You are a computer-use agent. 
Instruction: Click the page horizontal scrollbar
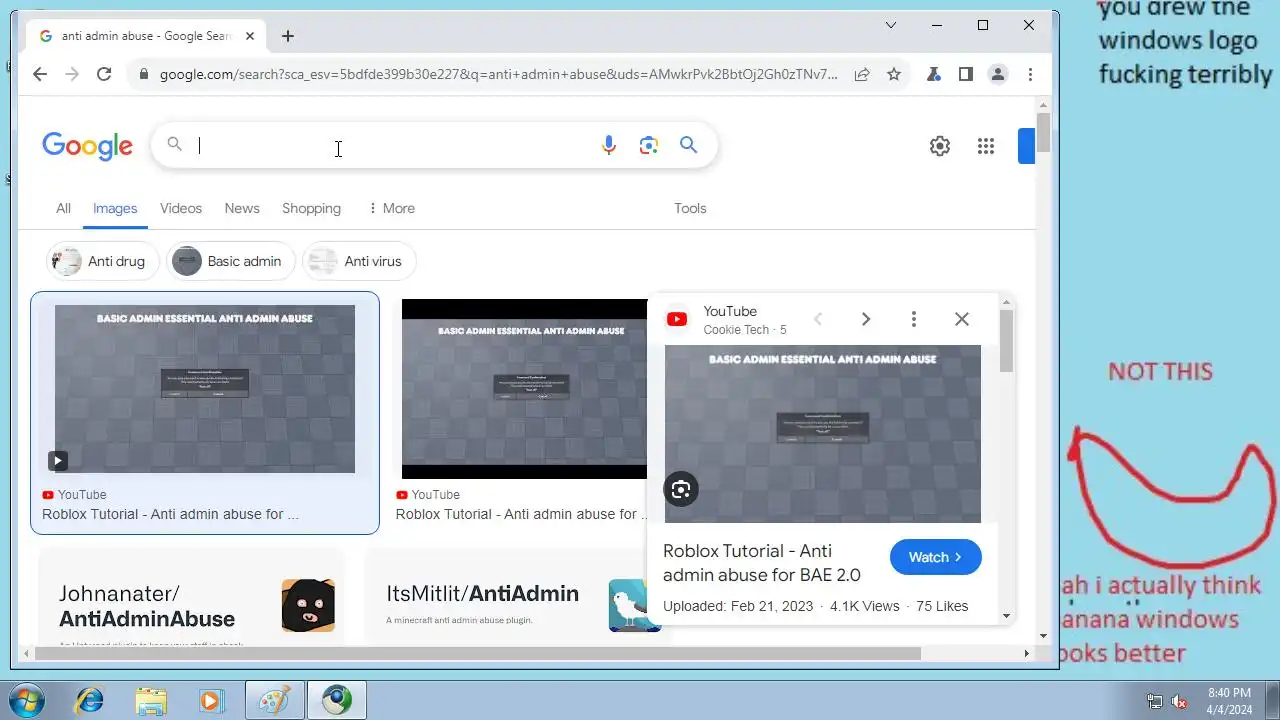click(477, 653)
